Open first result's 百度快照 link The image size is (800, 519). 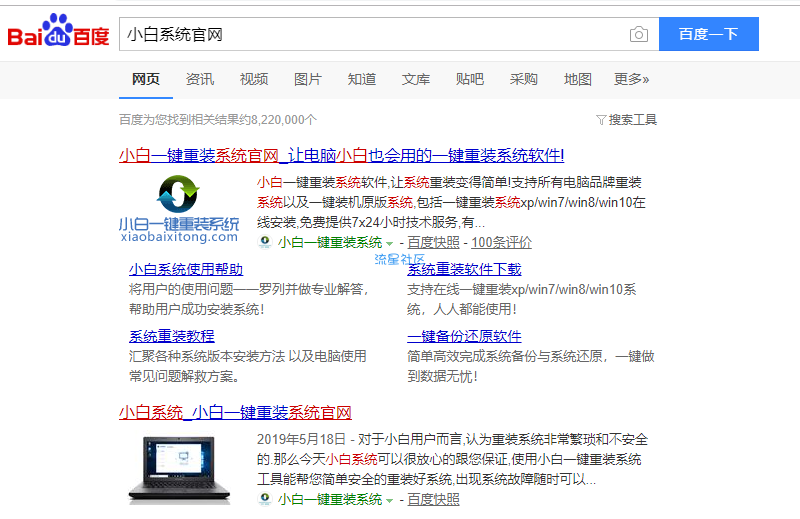pyautogui.click(x=433, y=242)
